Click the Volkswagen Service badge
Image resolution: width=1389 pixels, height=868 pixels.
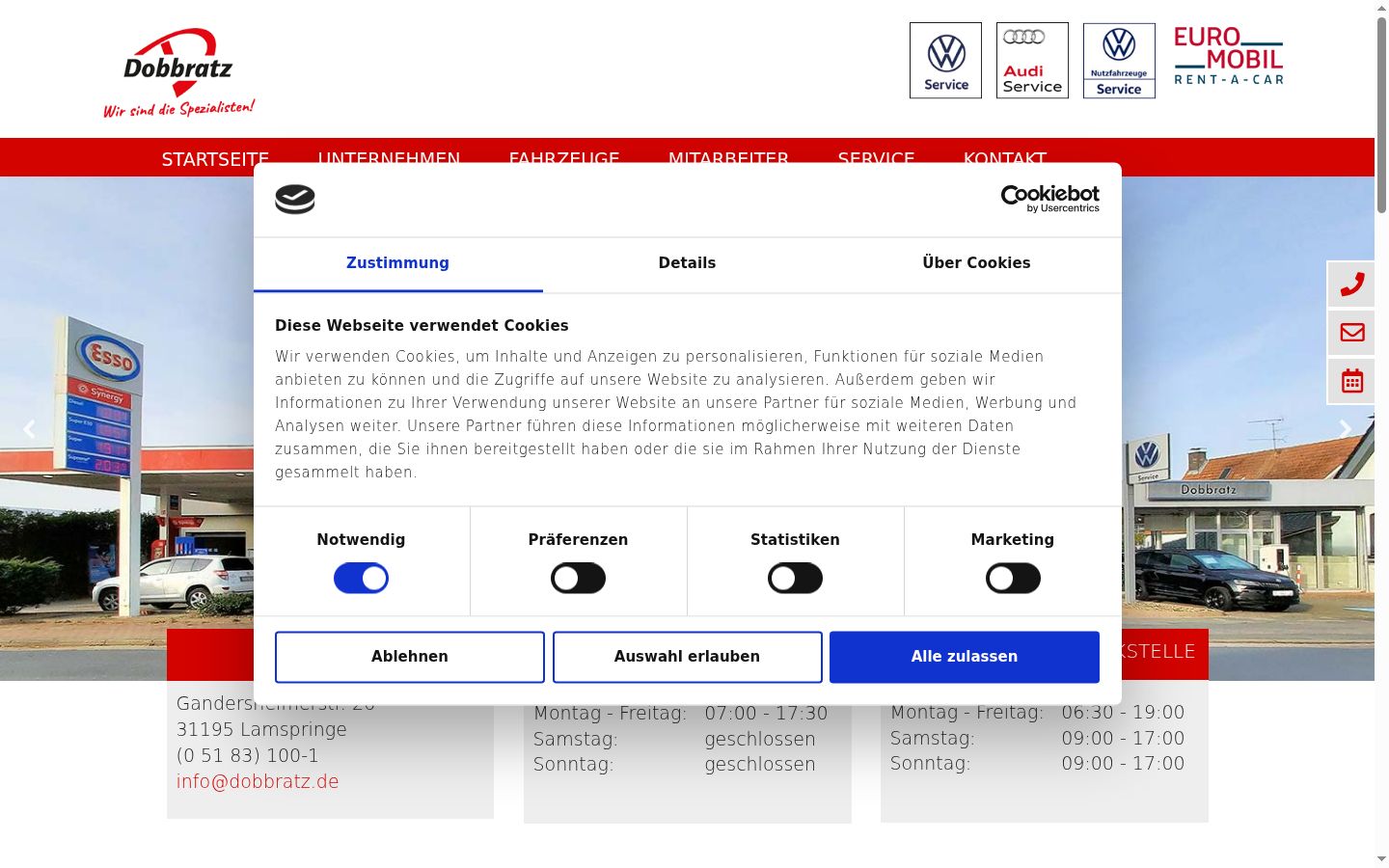pos(945,61)
